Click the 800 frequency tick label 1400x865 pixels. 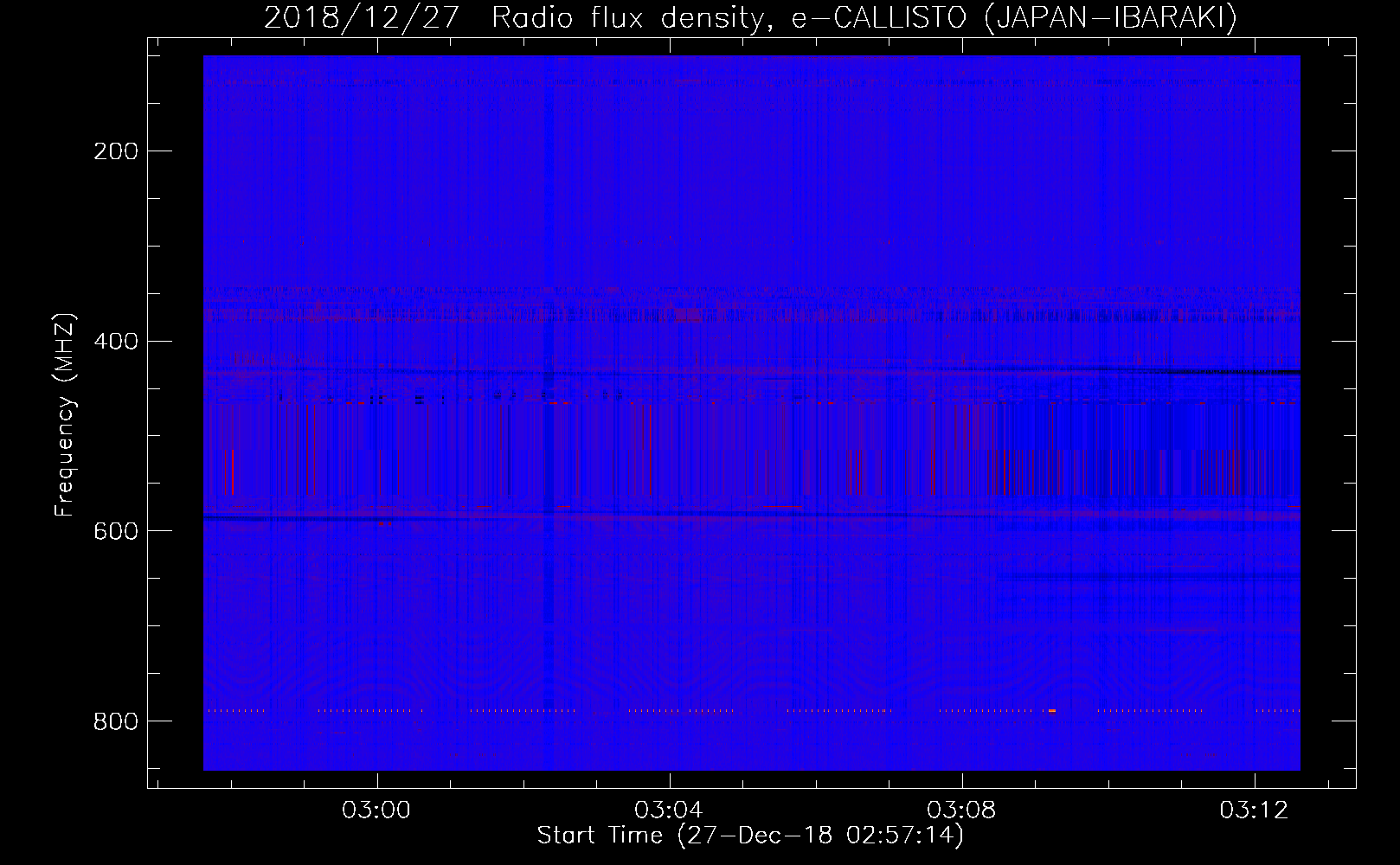116,721
